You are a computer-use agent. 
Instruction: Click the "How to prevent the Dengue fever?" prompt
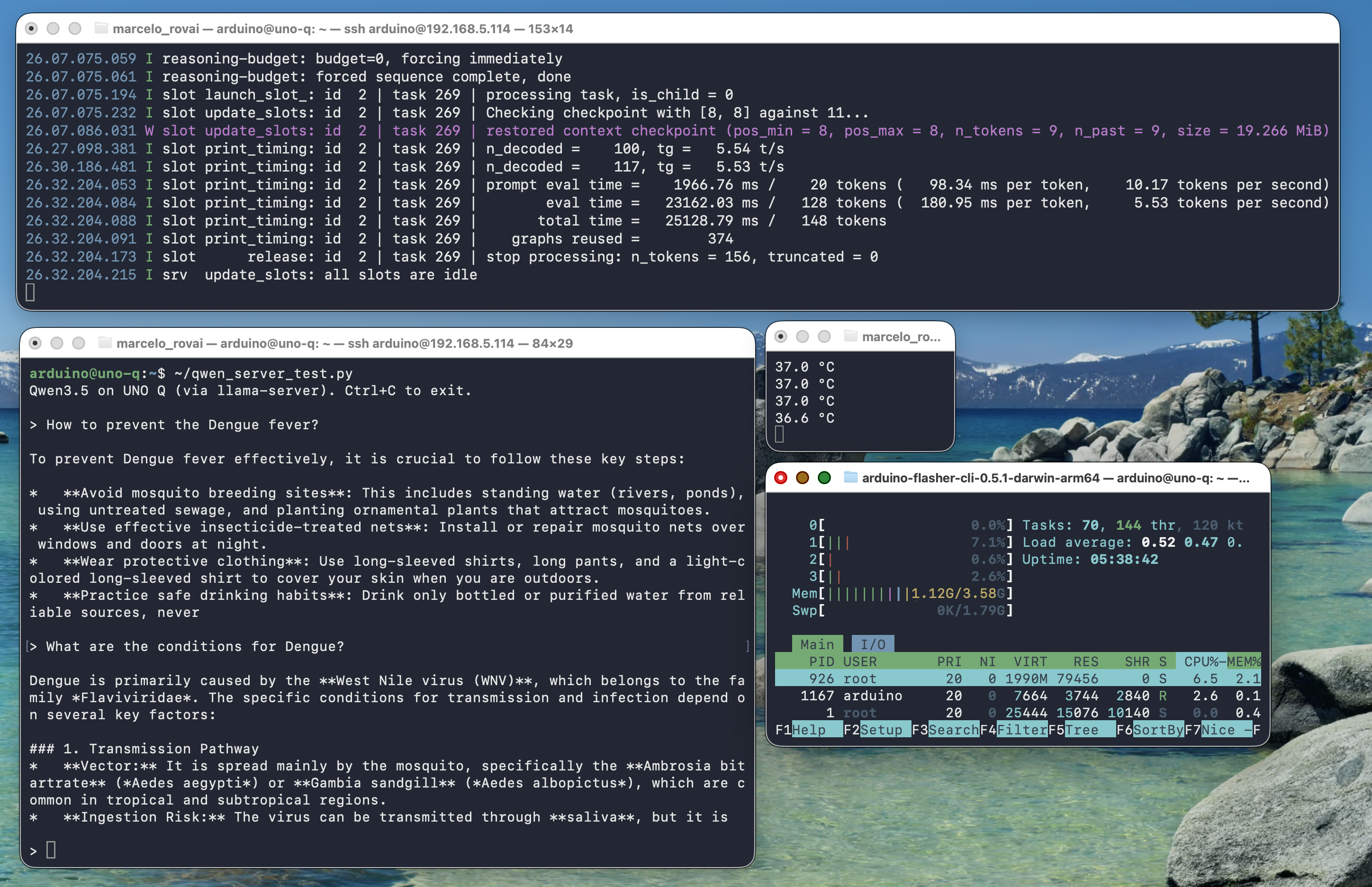(x=174, y=425)
